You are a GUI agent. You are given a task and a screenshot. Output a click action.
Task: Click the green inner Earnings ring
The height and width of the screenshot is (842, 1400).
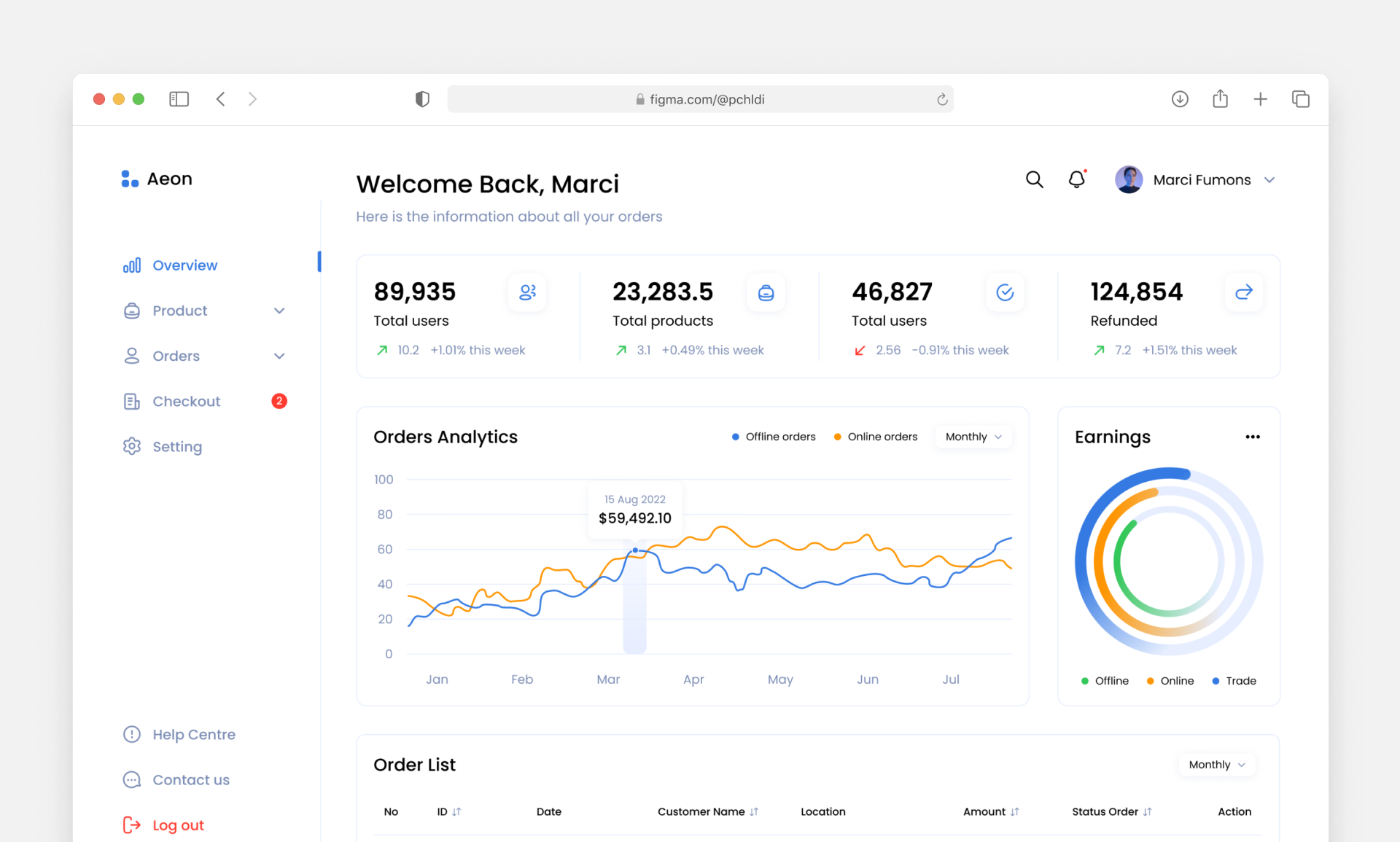click(x=1119, y=563)
